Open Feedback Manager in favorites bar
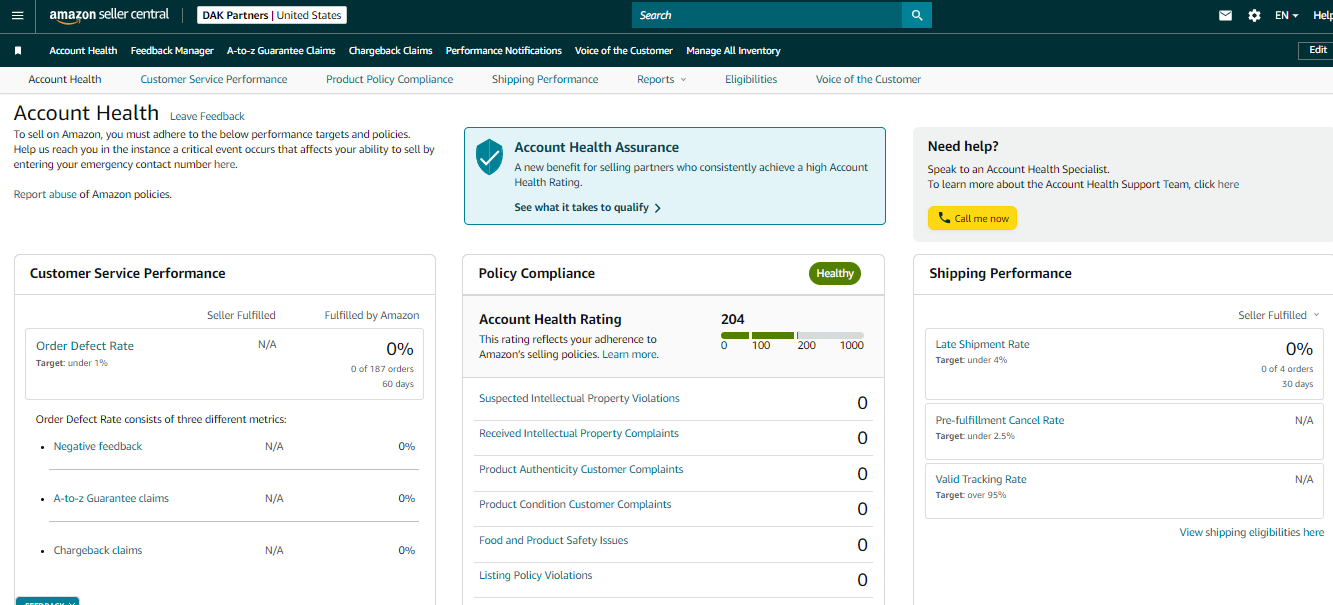The height and width of the screenshot is (605, 1333). 172,50
